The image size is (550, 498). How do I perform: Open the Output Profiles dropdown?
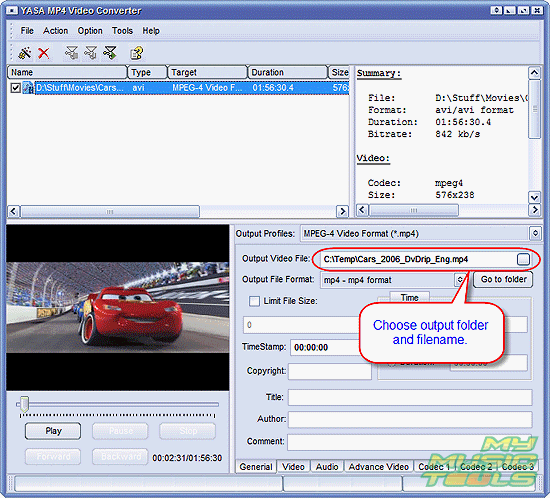[x=535, y=233]
